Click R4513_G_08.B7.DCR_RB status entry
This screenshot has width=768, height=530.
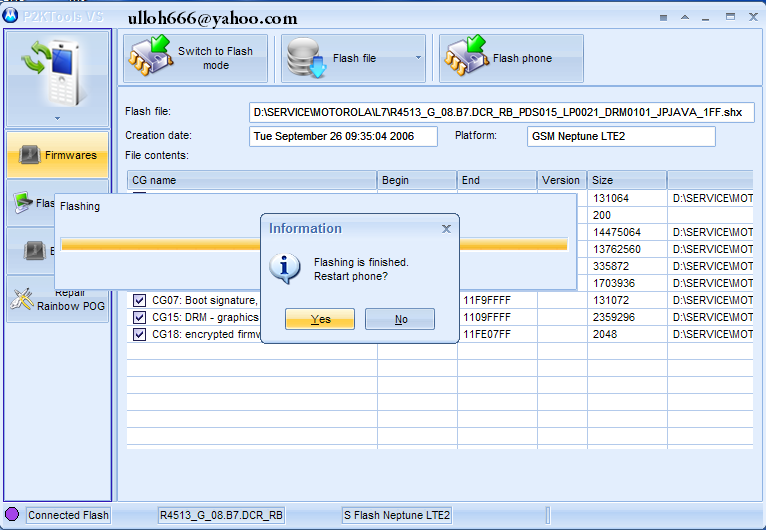click(221, 515)
